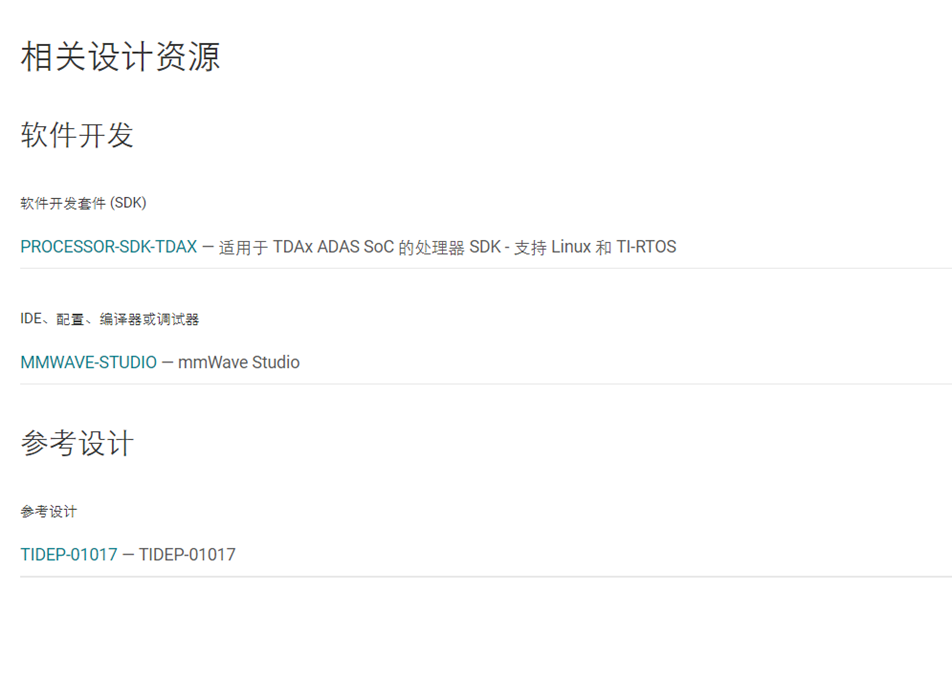
Task: Open the PROCESSOR-SDK-TDAX product link
Action: pos(107,246)
